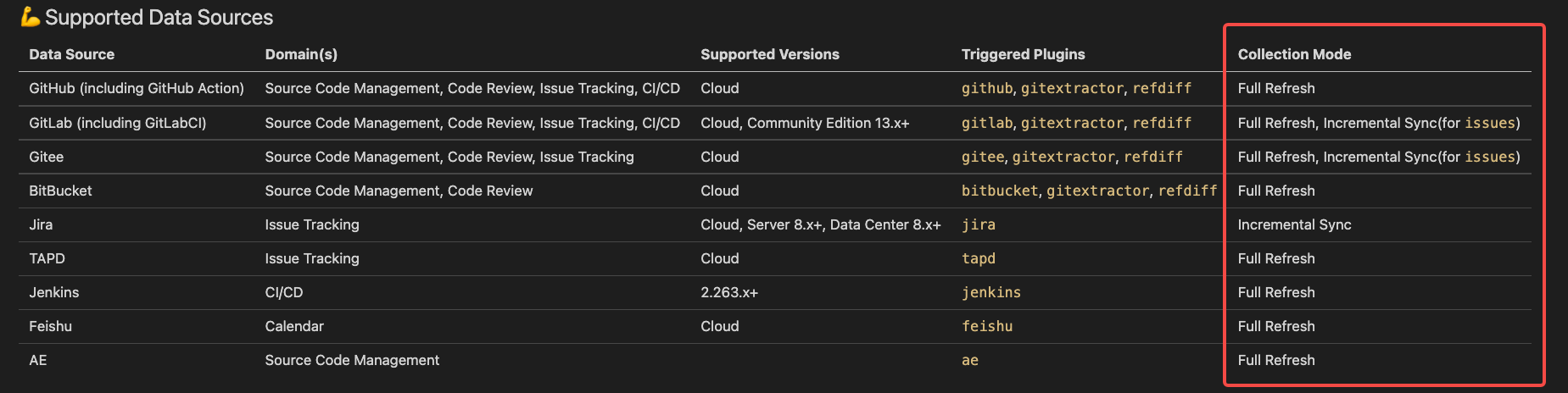Click the refdiff plugin in BitBucket row

point(1187,191)
